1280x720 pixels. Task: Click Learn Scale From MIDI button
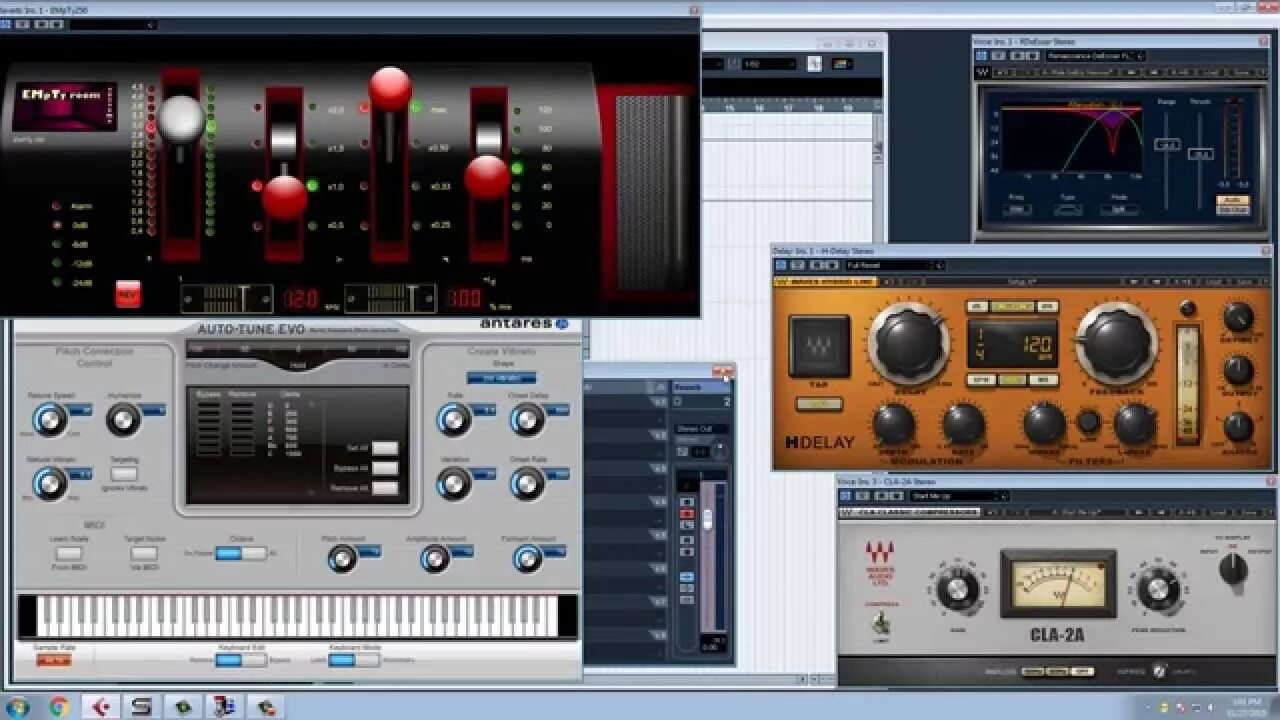69,553
